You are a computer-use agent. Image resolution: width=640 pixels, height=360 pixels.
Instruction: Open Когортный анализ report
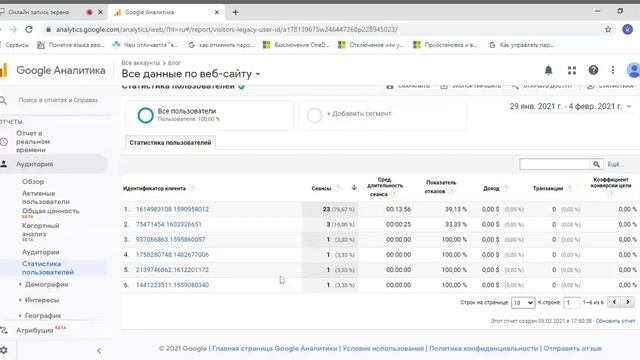click(x=40, y=230)
